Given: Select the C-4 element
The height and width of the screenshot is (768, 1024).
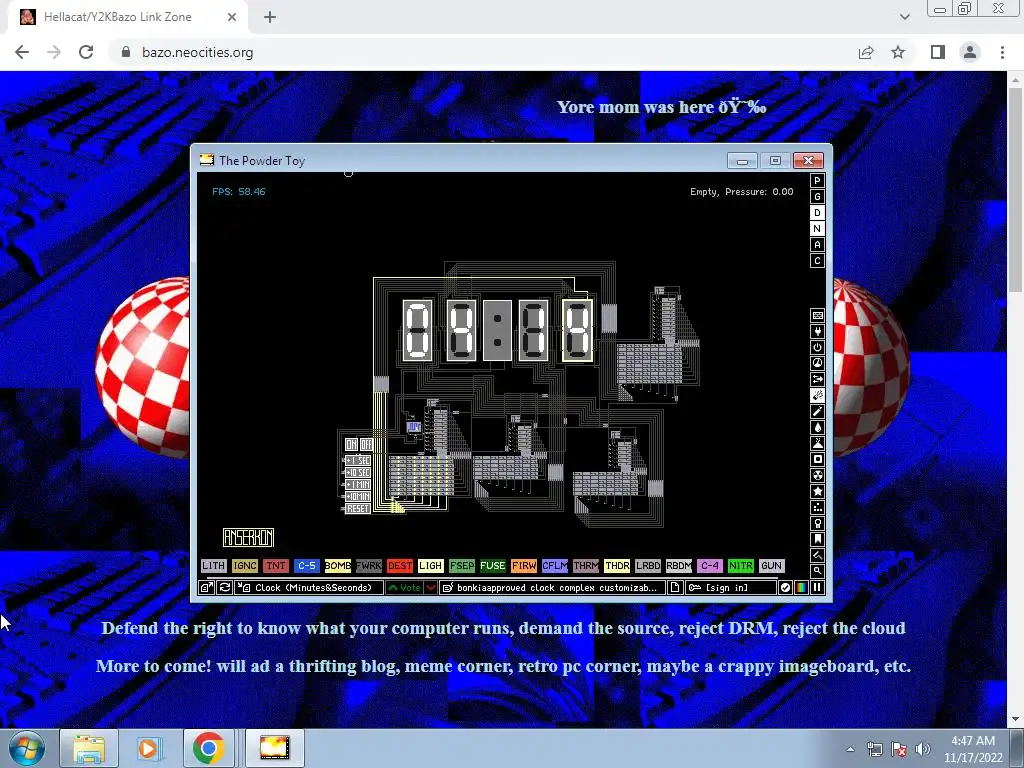Looking at the screenshot, I should (710, 566).
